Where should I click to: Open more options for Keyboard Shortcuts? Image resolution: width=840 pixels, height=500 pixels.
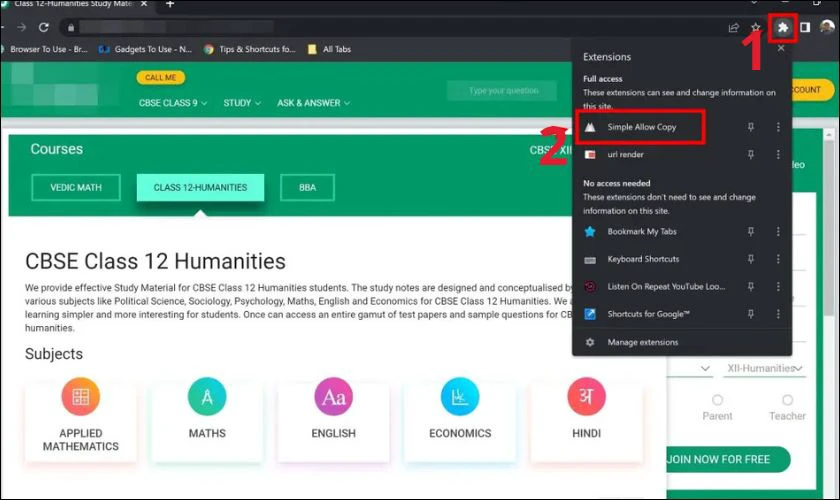(778, 259)
